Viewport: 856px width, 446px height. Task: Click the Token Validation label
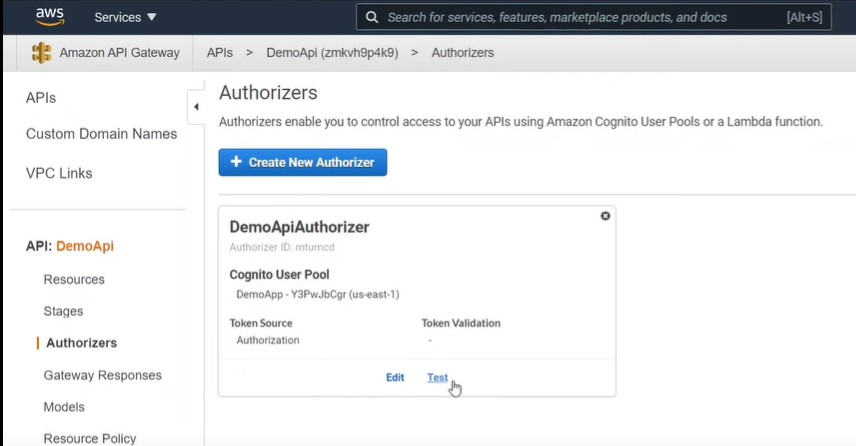pos(461,323)
